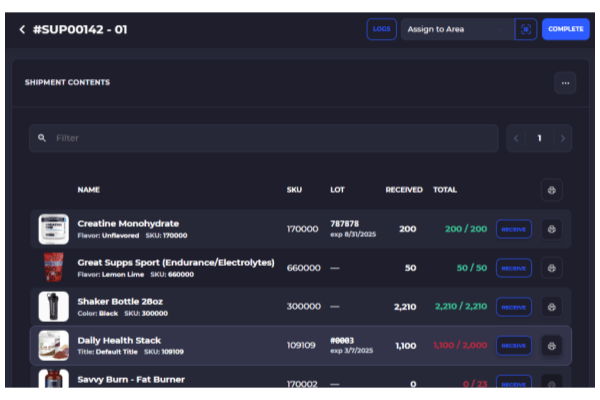Click the COMPLETE button

tap(566, 29)
